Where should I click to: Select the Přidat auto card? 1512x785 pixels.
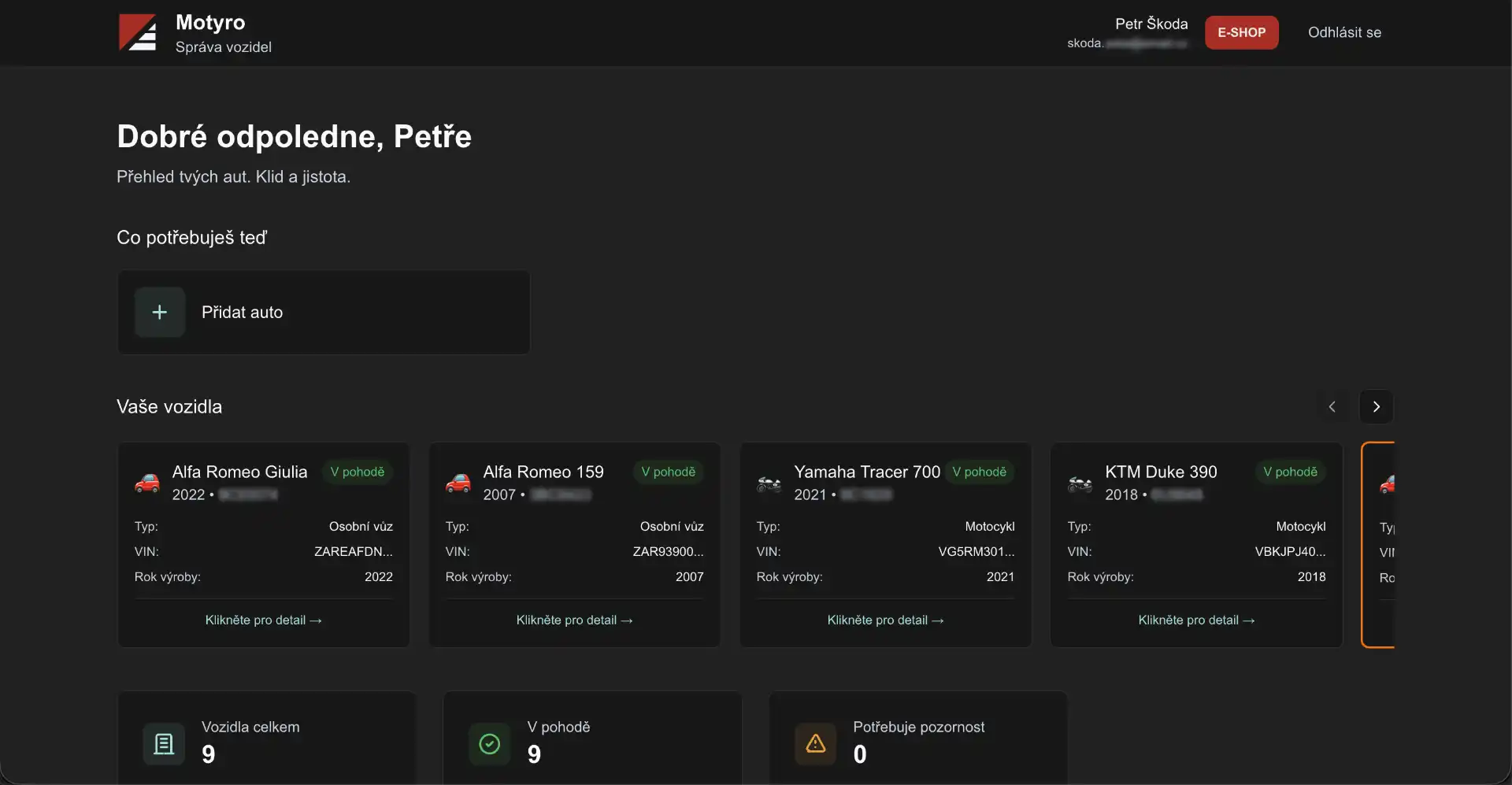pos(324,313)
